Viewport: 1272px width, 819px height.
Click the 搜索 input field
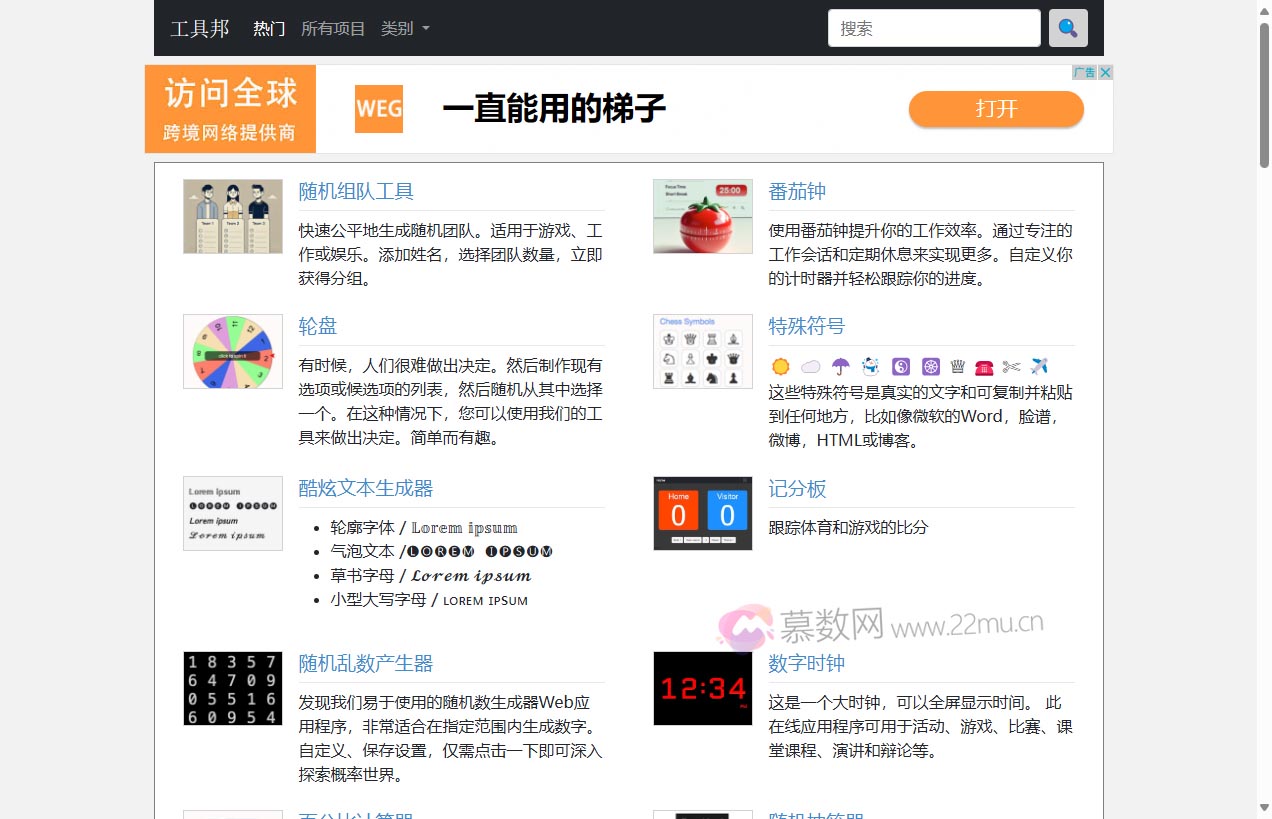click(x=932, y=28)
